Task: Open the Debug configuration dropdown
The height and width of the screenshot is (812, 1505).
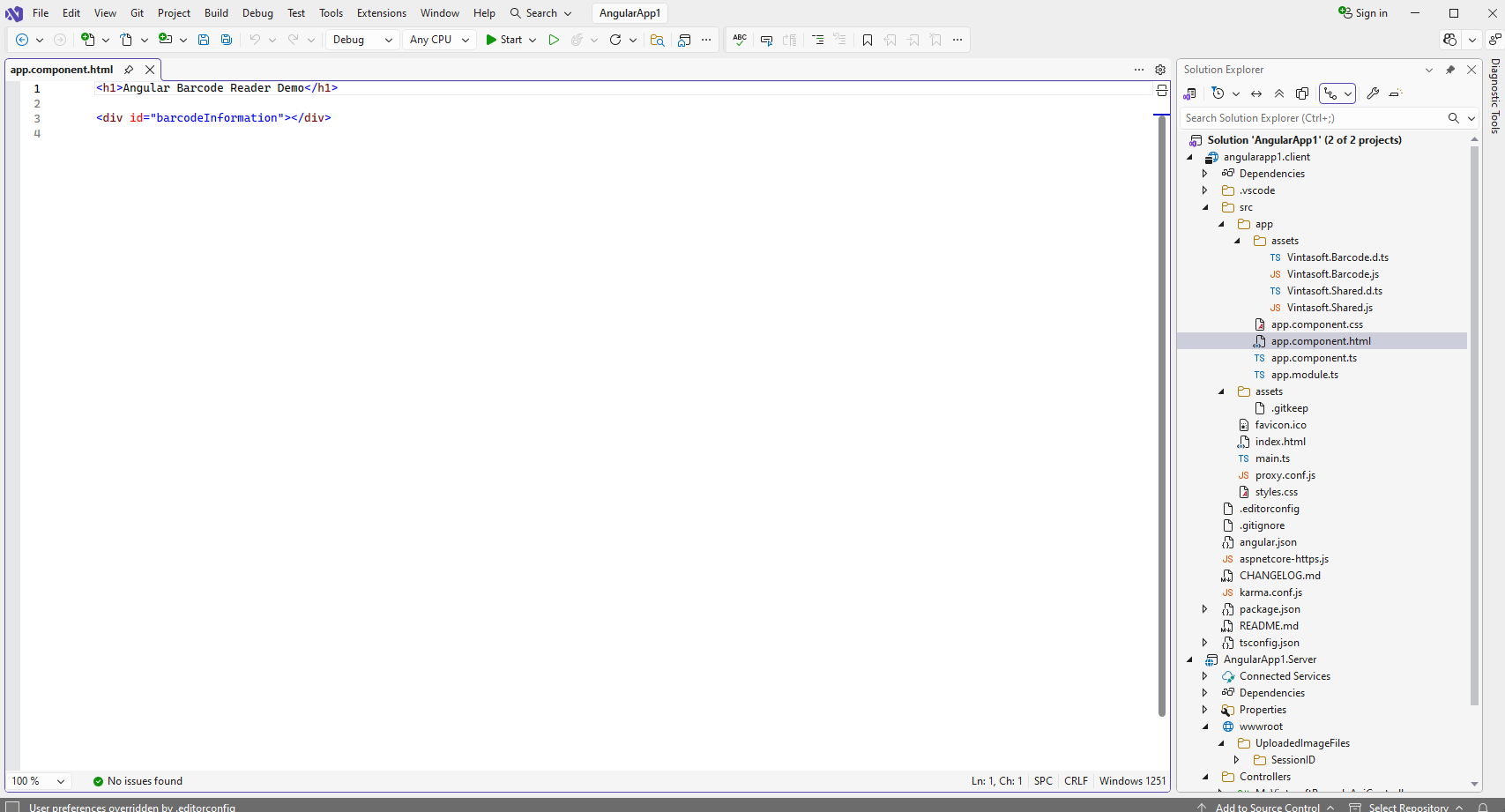Action: 362,40
